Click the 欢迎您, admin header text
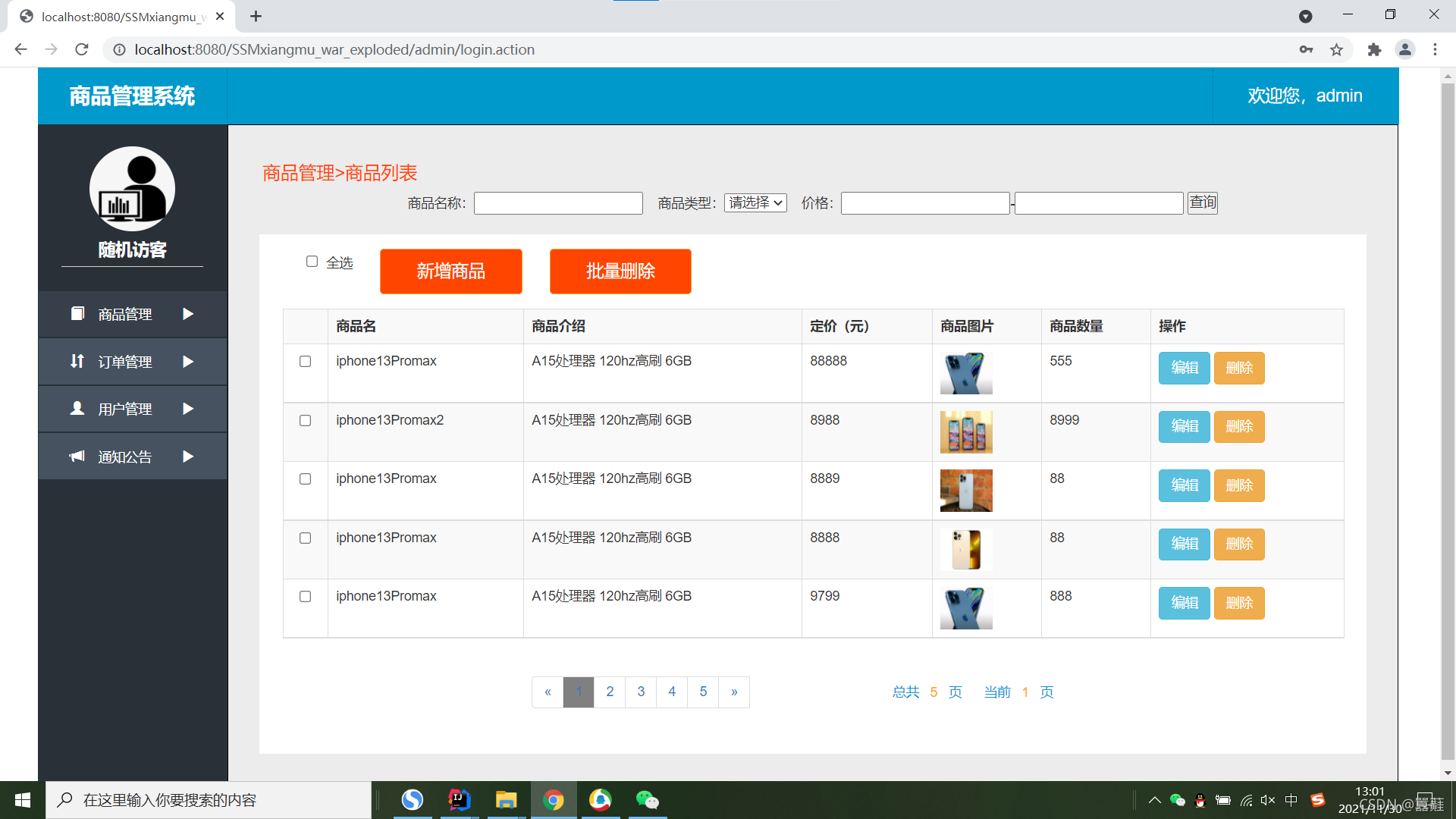 point(1305,96)
